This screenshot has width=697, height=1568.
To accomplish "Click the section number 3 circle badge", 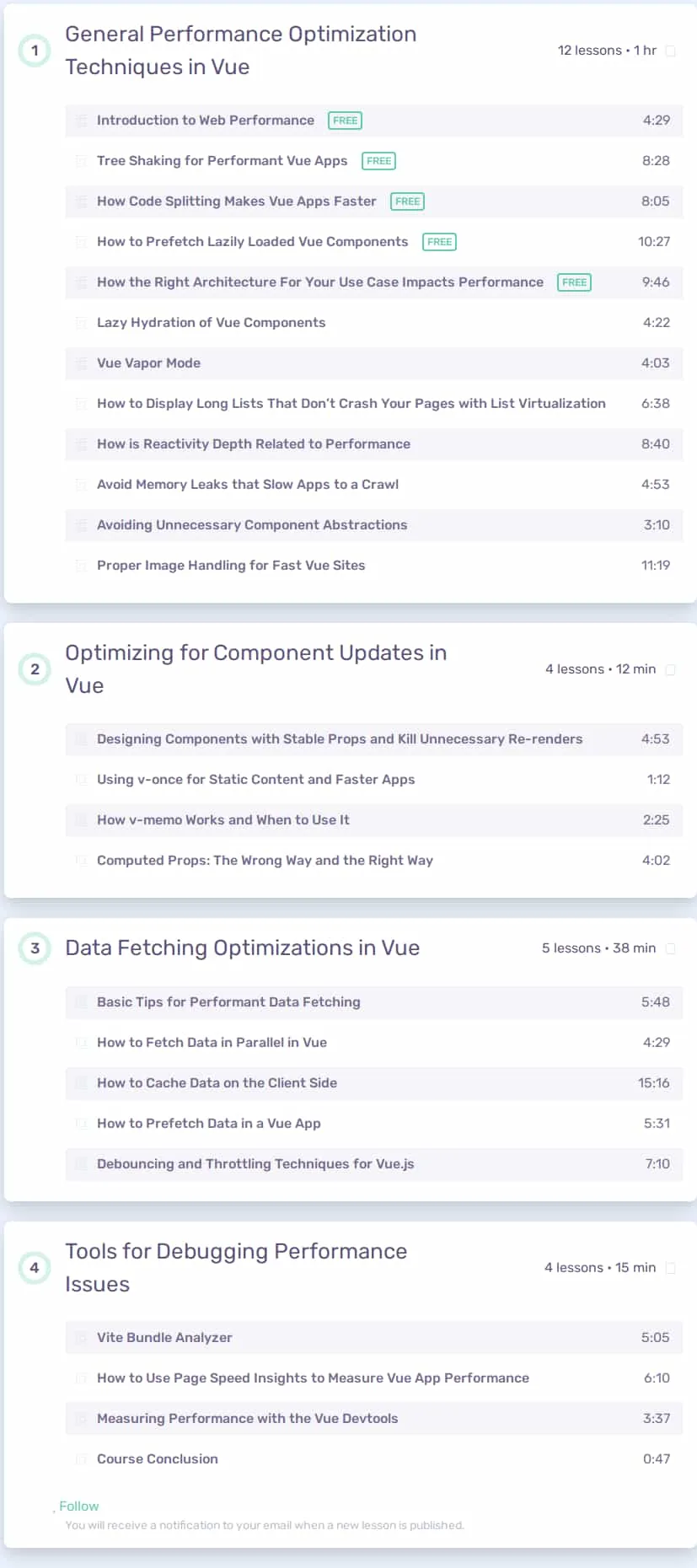I will click(35, 948).
